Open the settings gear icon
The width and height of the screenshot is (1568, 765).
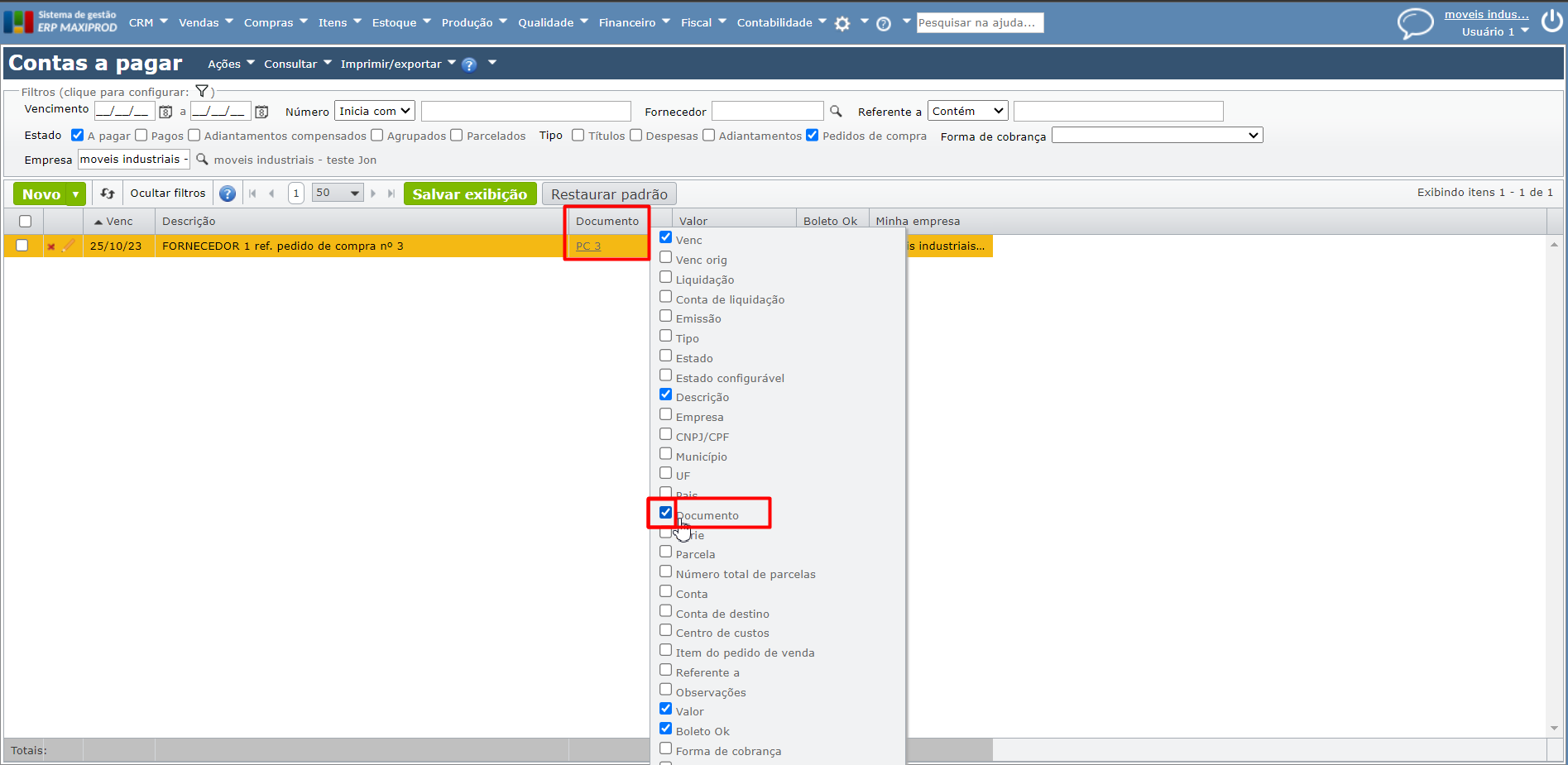point(842,24)
